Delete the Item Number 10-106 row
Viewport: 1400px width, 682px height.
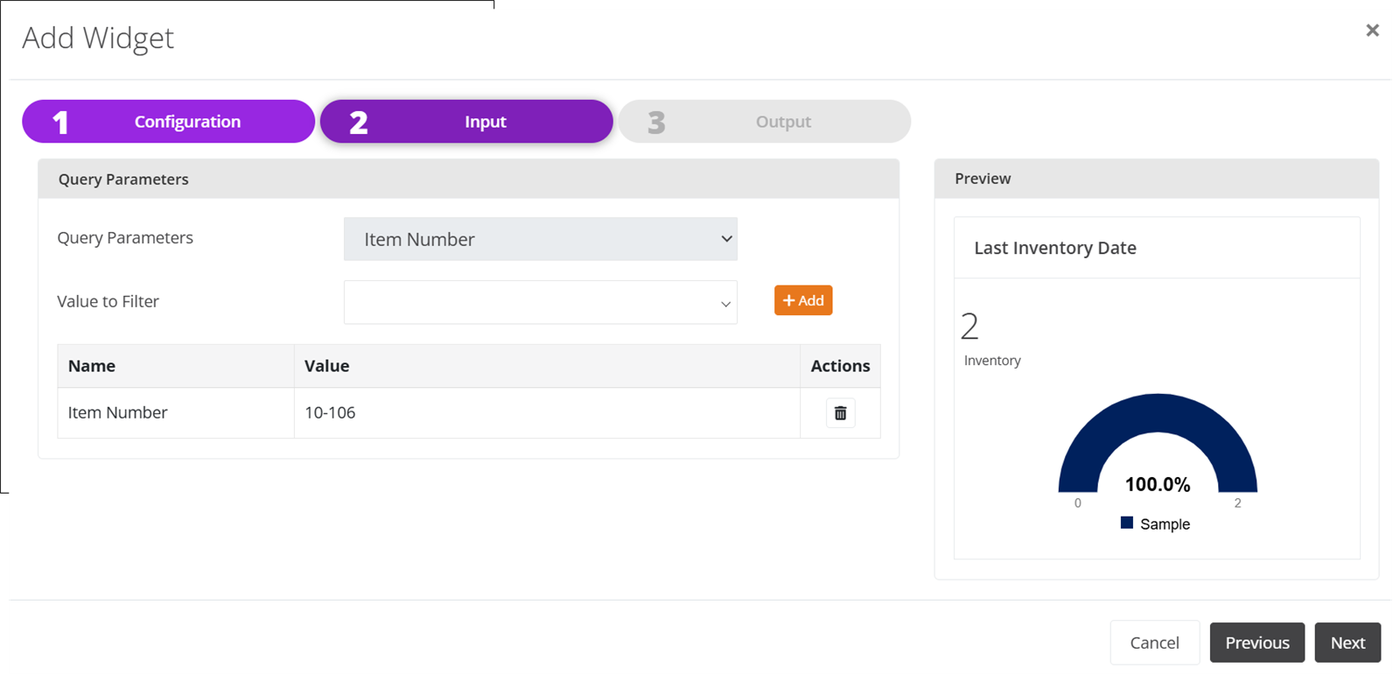point(840,413)
